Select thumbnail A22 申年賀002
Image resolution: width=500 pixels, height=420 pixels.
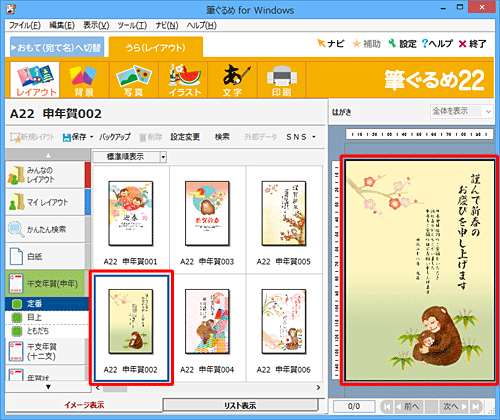[131, 328]
